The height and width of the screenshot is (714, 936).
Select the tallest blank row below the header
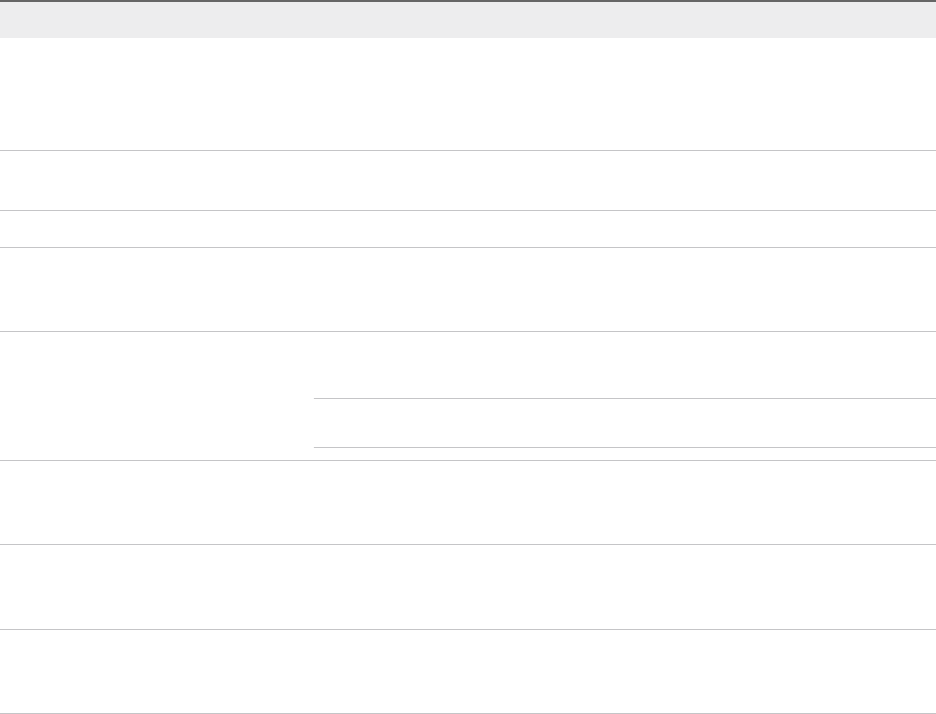tap(468, 94)
